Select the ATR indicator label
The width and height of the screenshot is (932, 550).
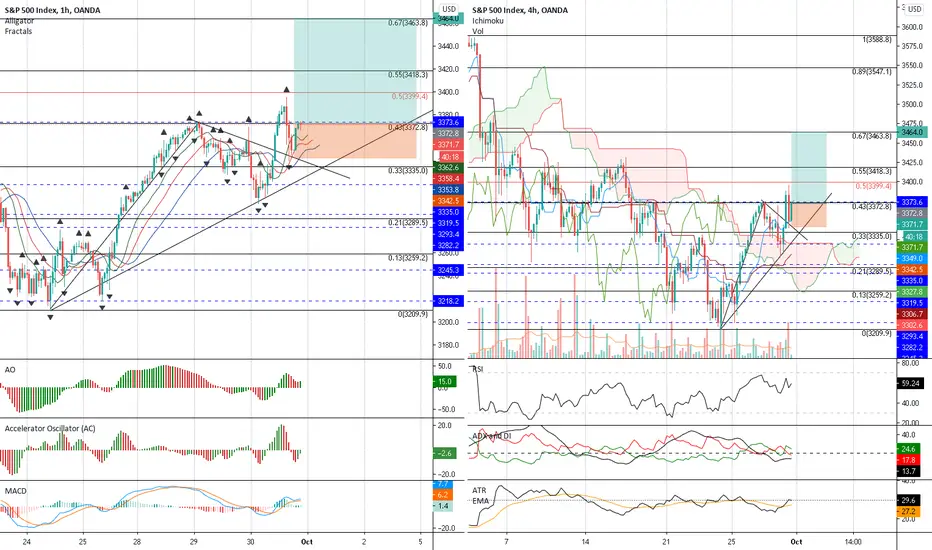point(479,491)
